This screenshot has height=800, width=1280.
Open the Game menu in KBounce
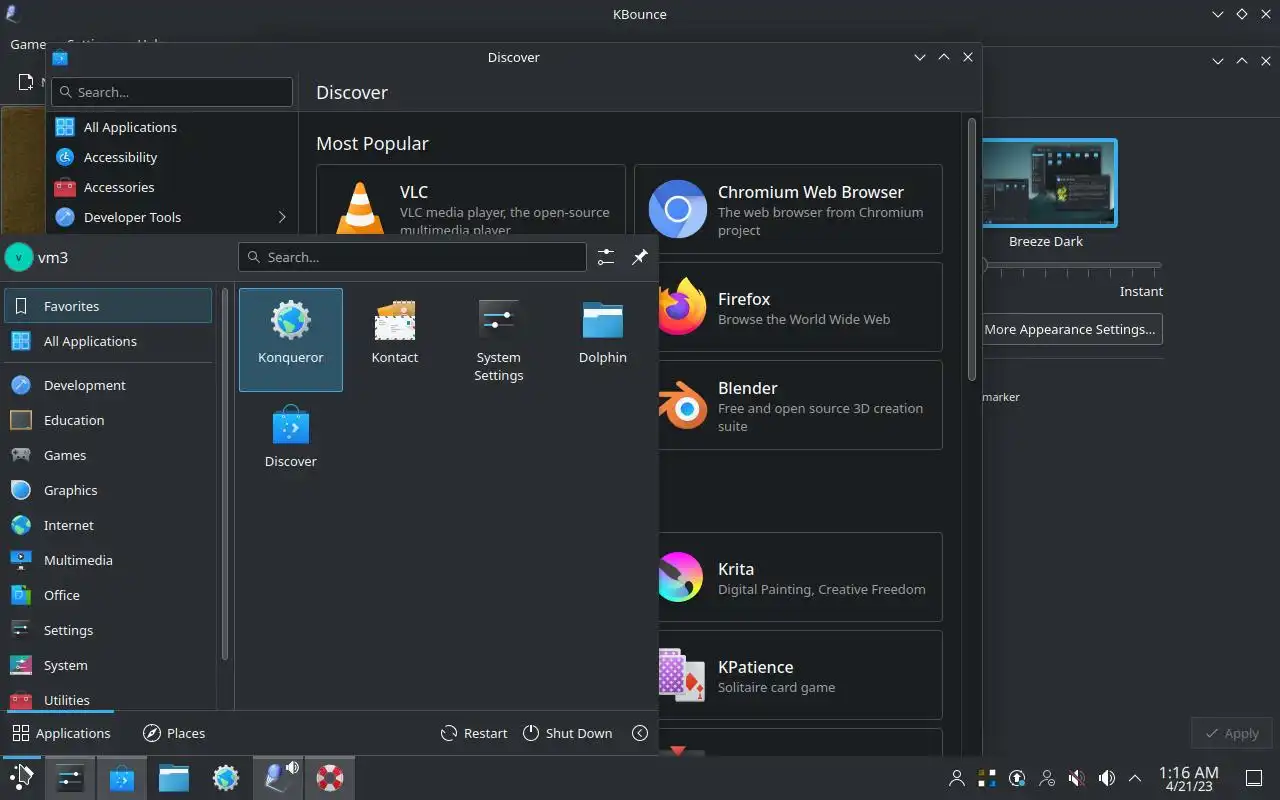pos(27,44)
